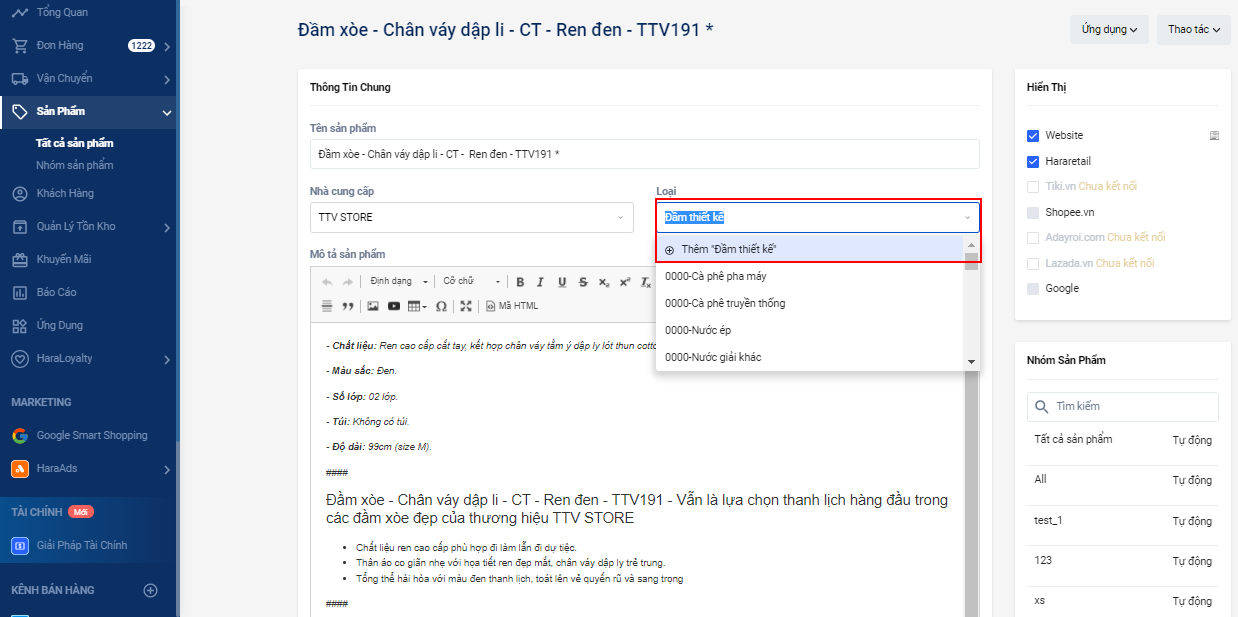The image size is (1238, 617).
Task: Toggle the Lazada.vn checkbox
Action: point(1033,263)
